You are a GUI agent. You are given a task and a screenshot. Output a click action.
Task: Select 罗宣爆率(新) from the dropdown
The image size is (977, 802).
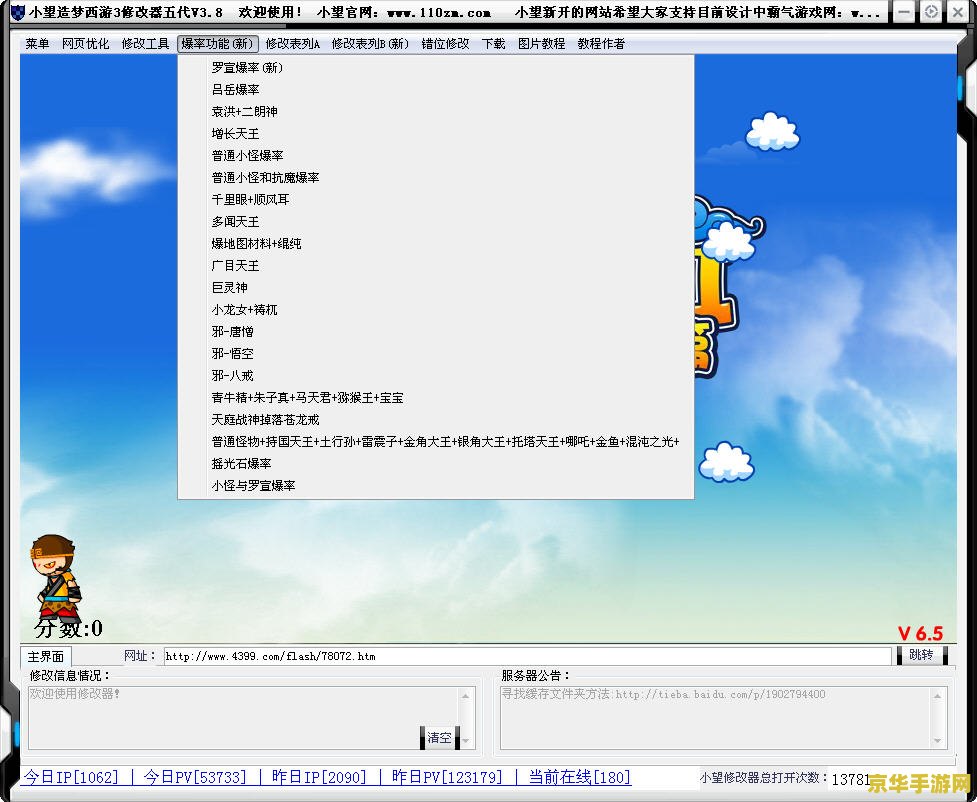click(436, 67)
